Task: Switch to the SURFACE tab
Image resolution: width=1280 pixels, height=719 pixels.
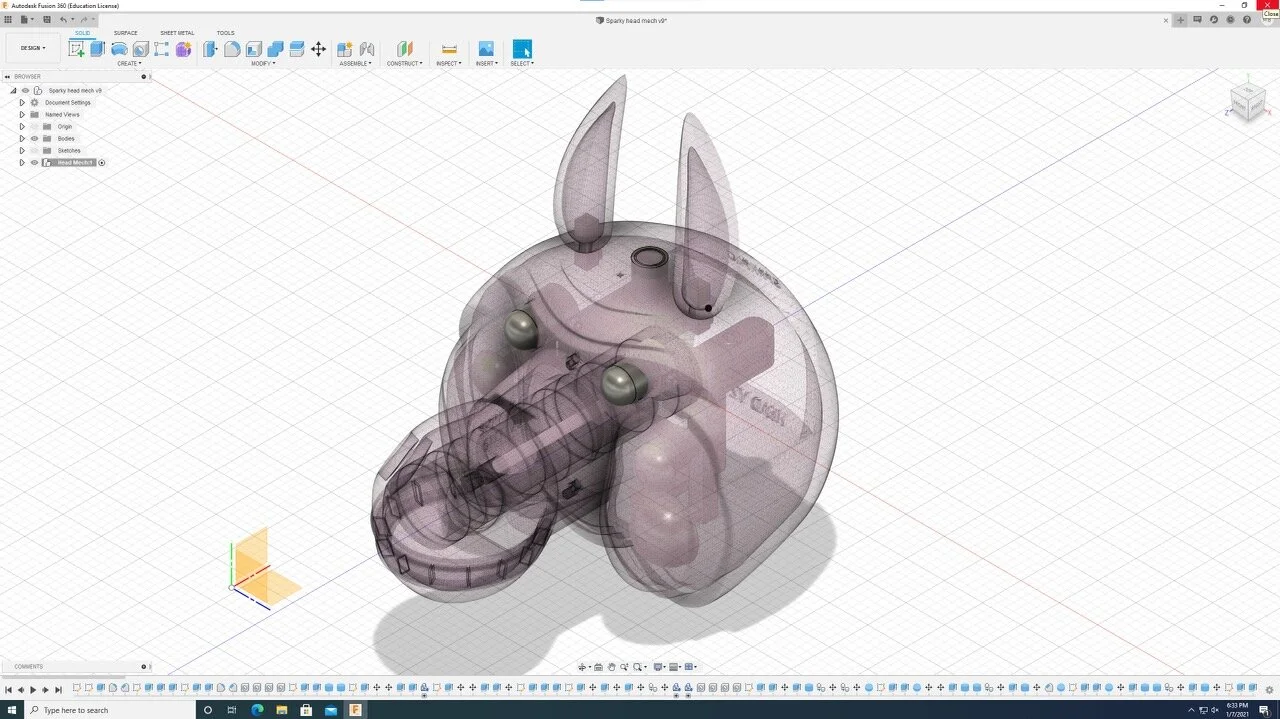Action: click(x=126, y=33)
